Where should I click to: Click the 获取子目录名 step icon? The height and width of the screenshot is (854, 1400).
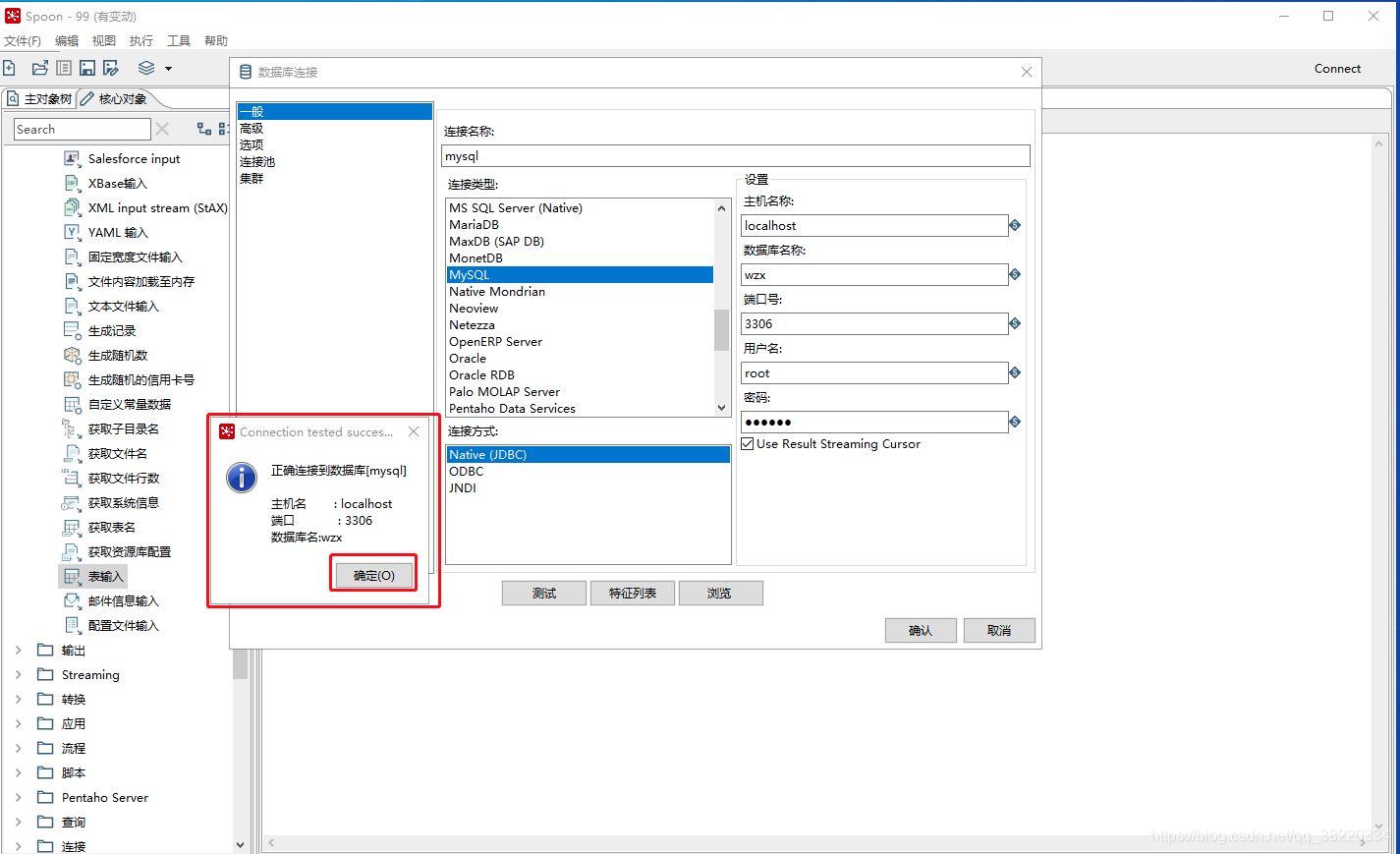tap(72, 428)
